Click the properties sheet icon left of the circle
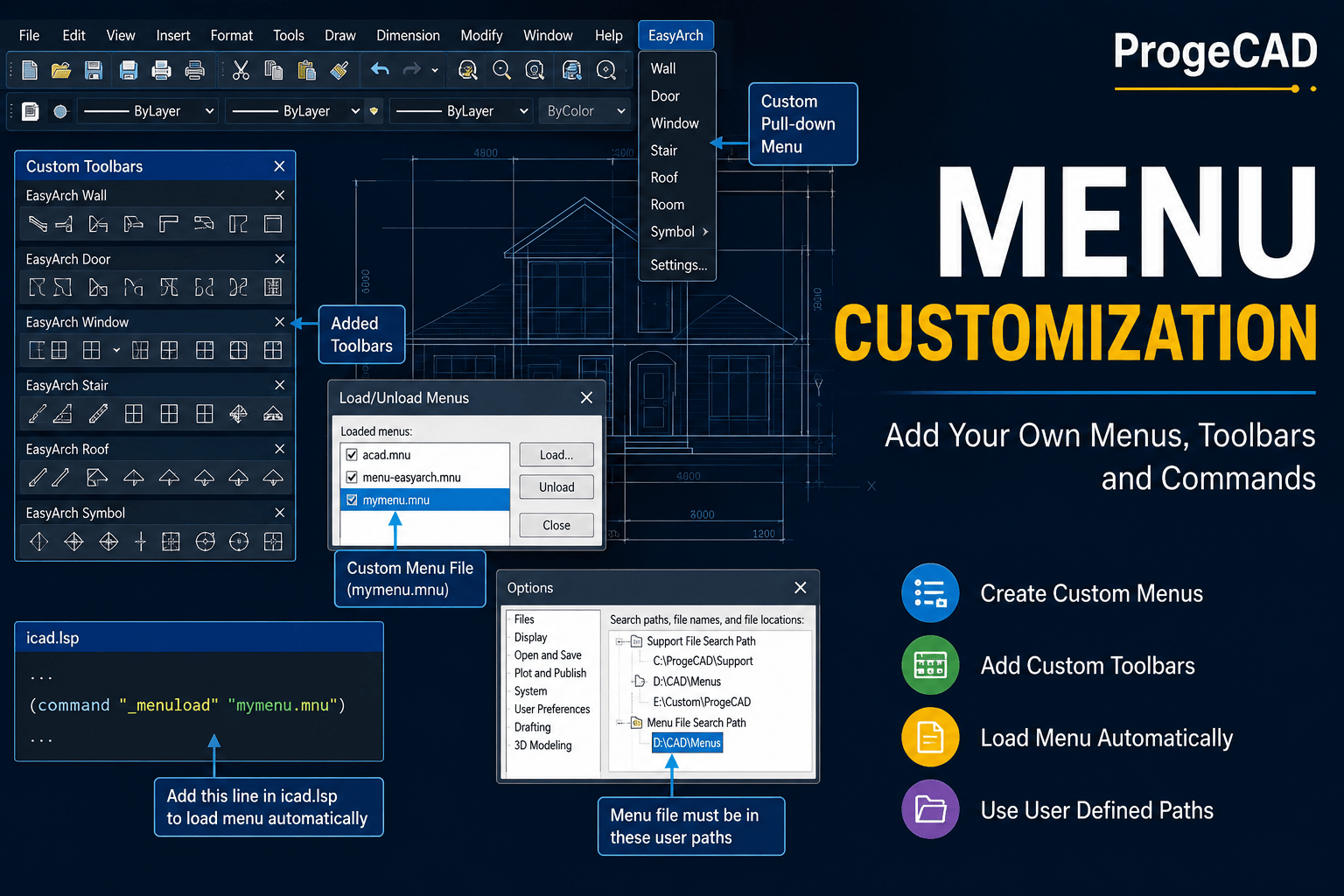 [31, 111]
